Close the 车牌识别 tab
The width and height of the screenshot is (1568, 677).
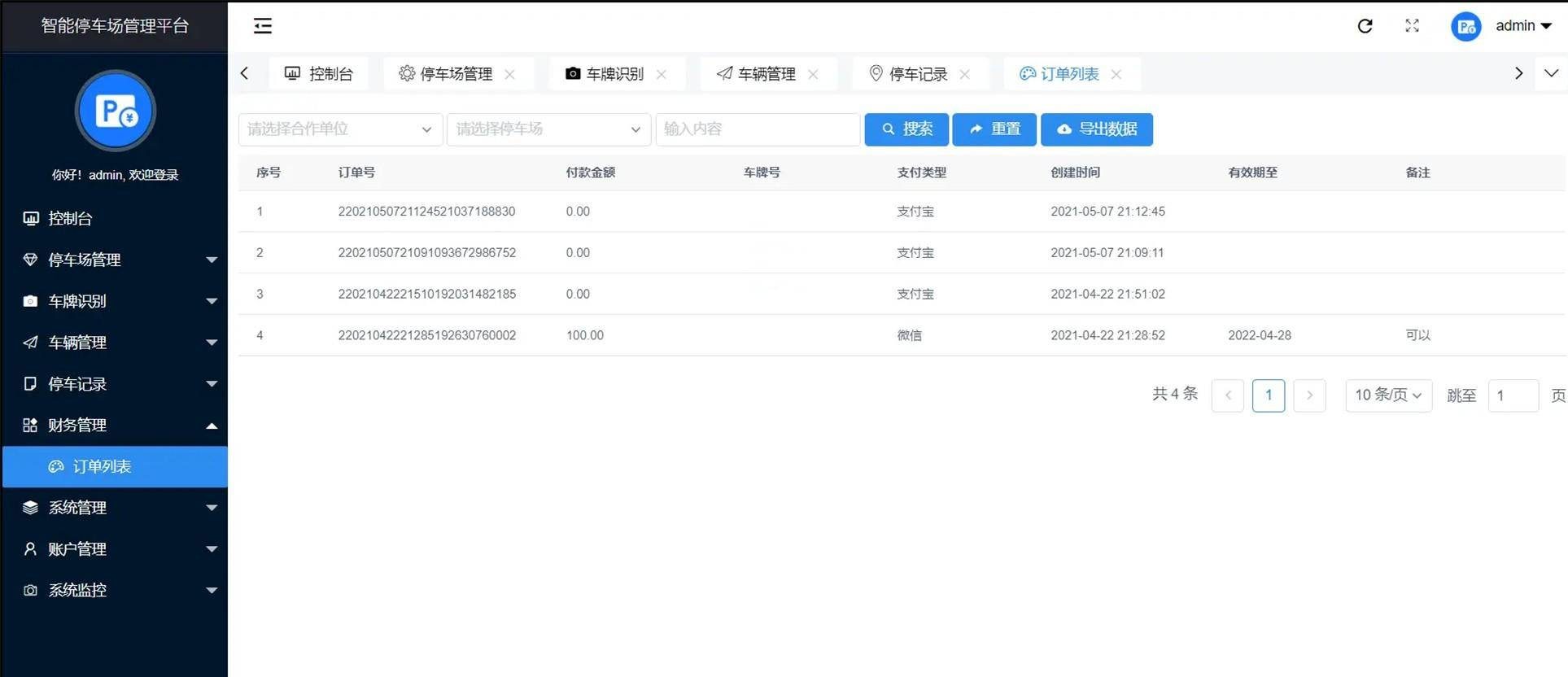[x=662, y=74]
